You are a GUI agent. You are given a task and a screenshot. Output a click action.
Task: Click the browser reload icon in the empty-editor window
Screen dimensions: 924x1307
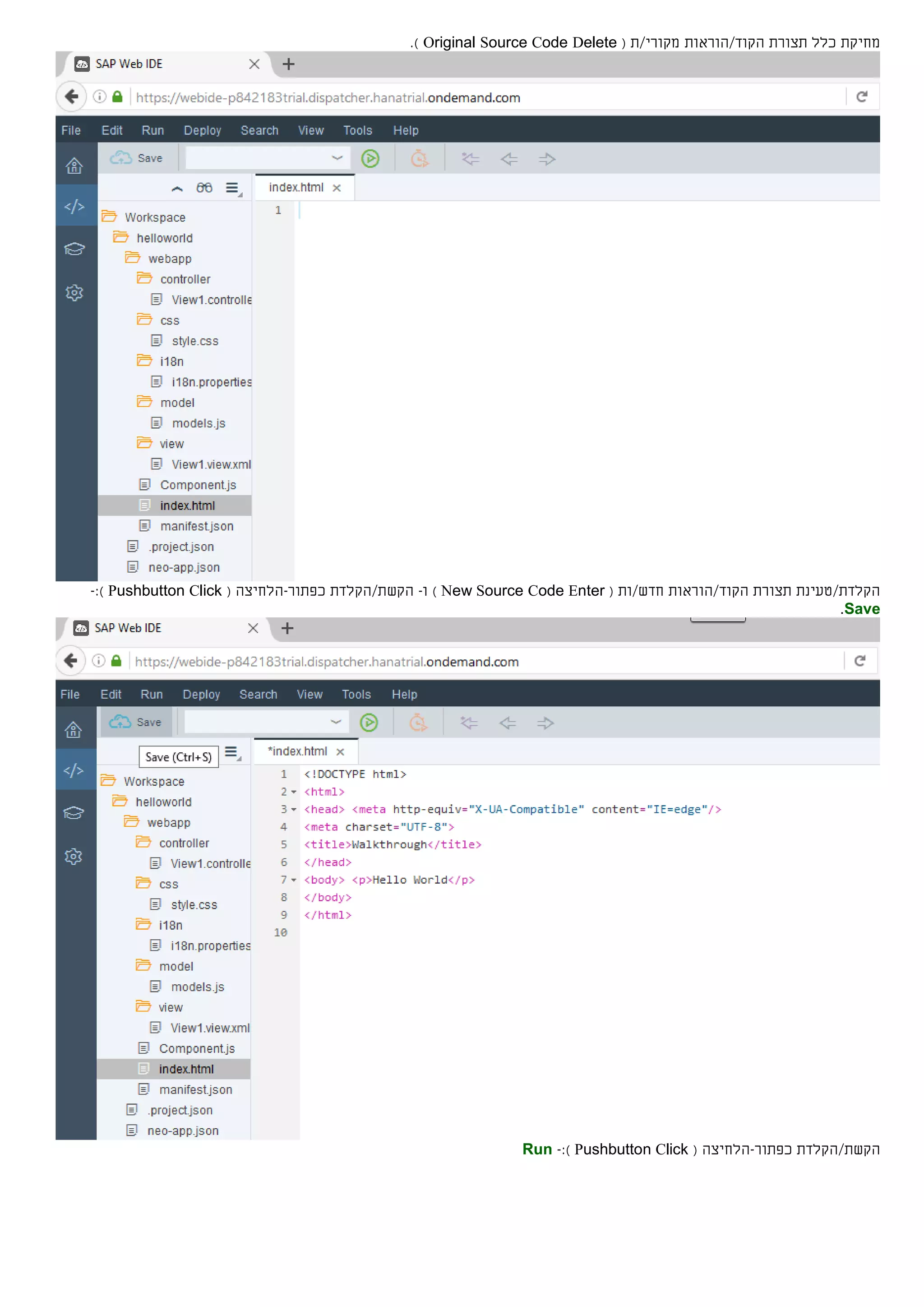pos(861,97)
